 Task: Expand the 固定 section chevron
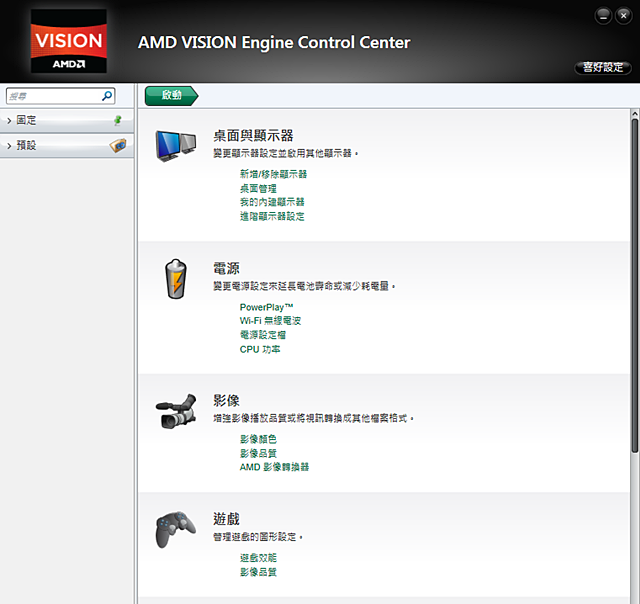click(9, 121)
